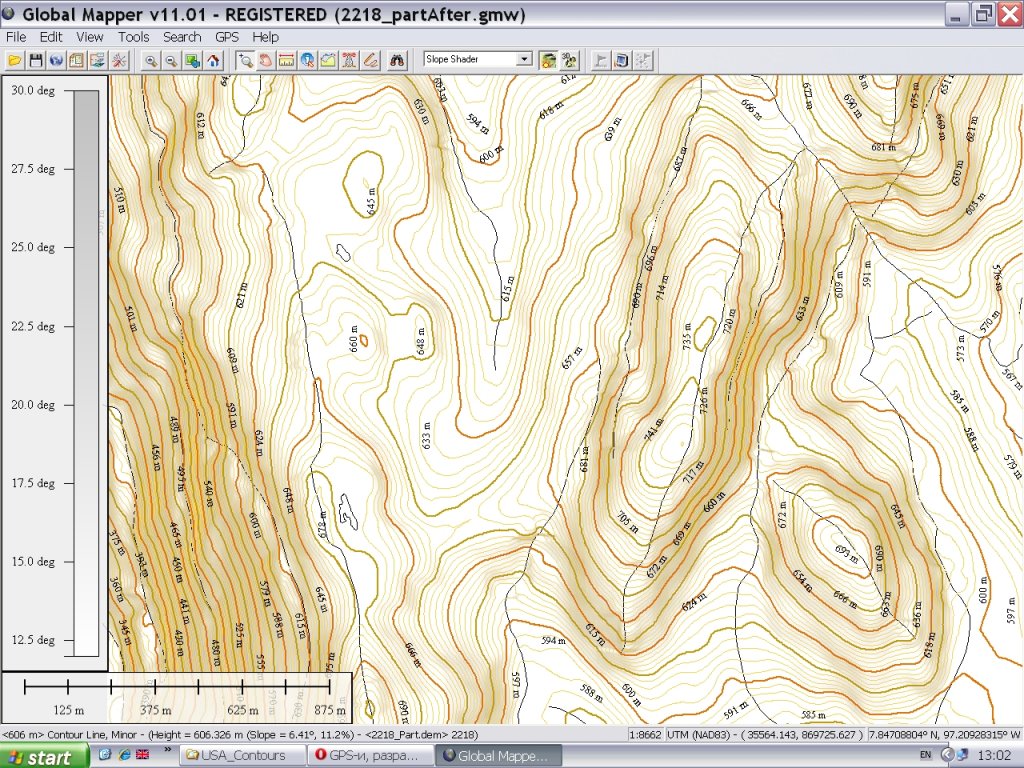Select the Pan hand grab tool
Viewport: 1024px width, 768px height.
(265, 60)
